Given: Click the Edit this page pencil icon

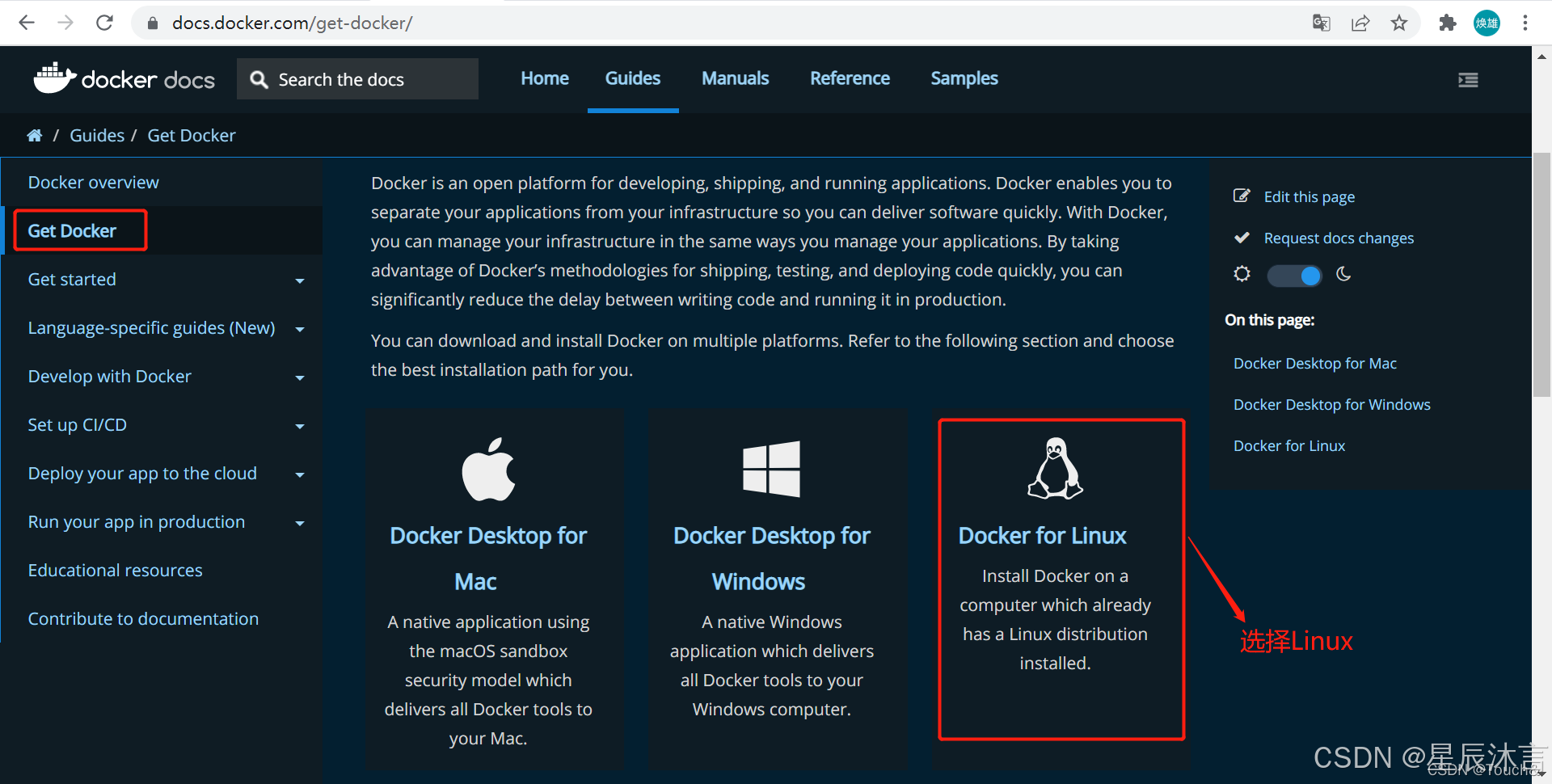Looking at the screenshot, I should [x=1242, y=196].
